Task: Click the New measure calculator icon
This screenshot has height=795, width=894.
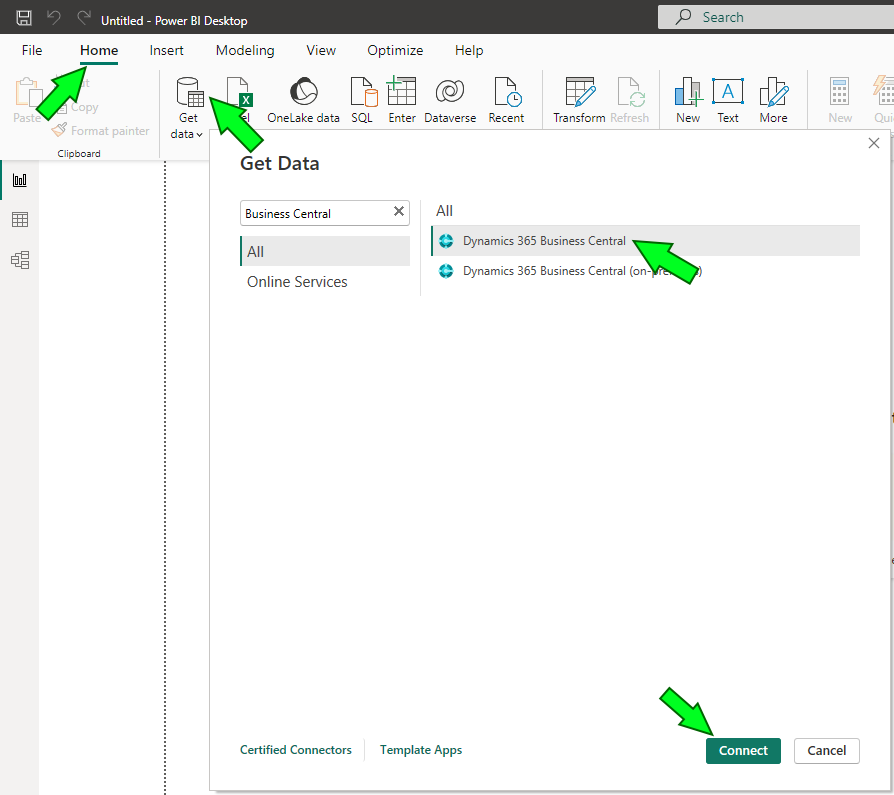Action: click(x=839, y=92)
